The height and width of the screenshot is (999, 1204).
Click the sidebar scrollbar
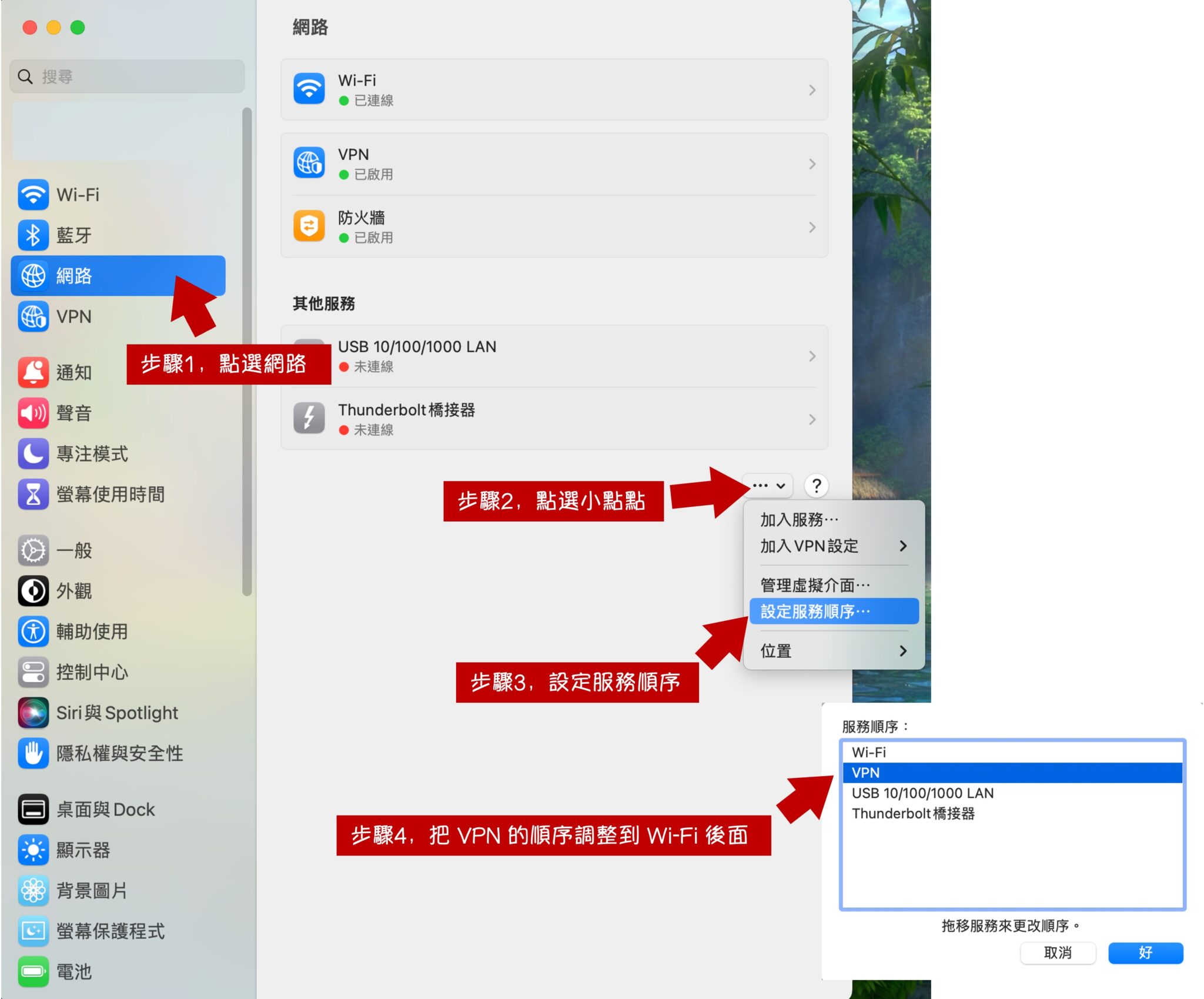[248, 352]
